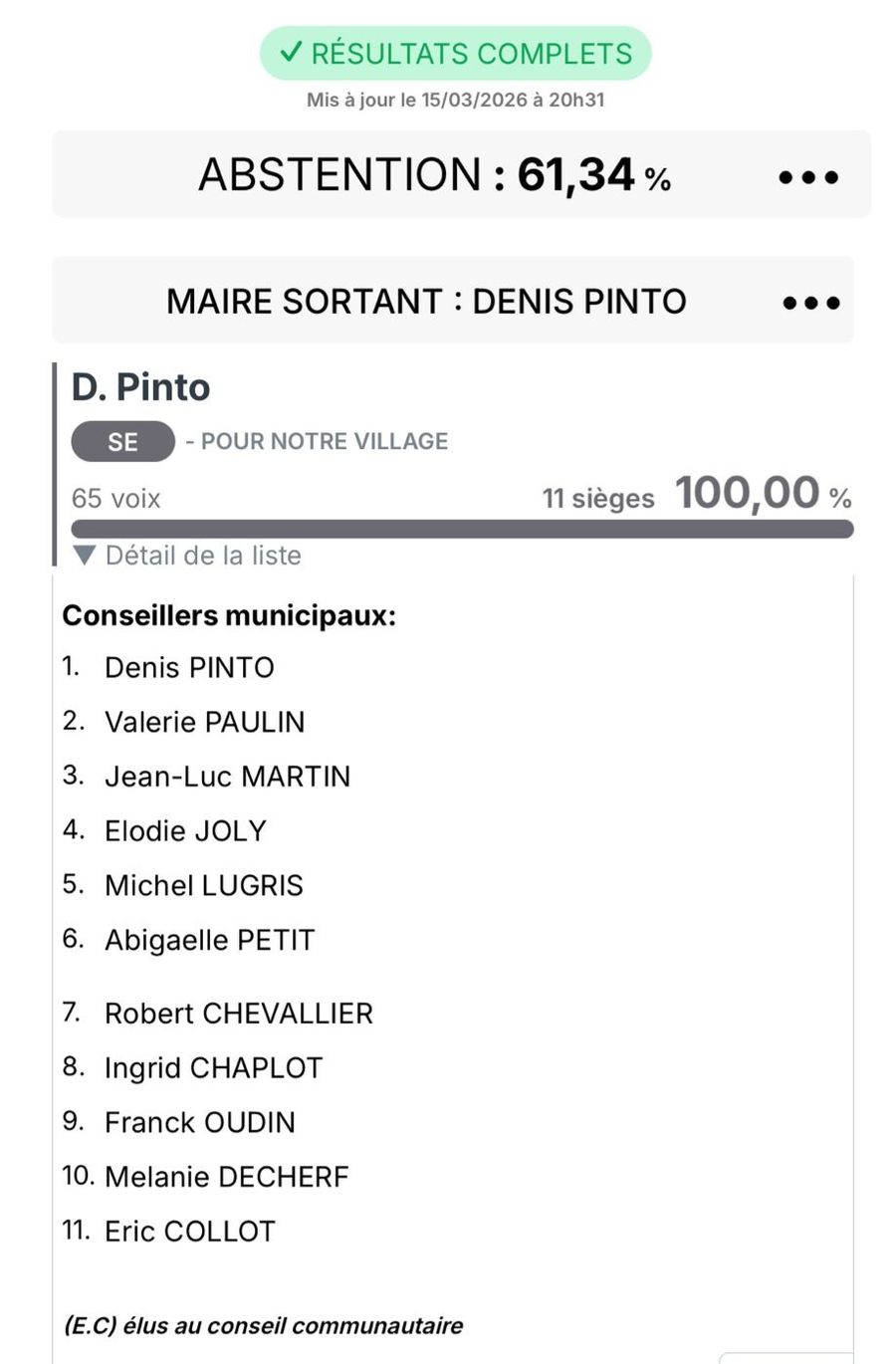Select councillor Robert CHEVALLIER

pos(238,1014)
